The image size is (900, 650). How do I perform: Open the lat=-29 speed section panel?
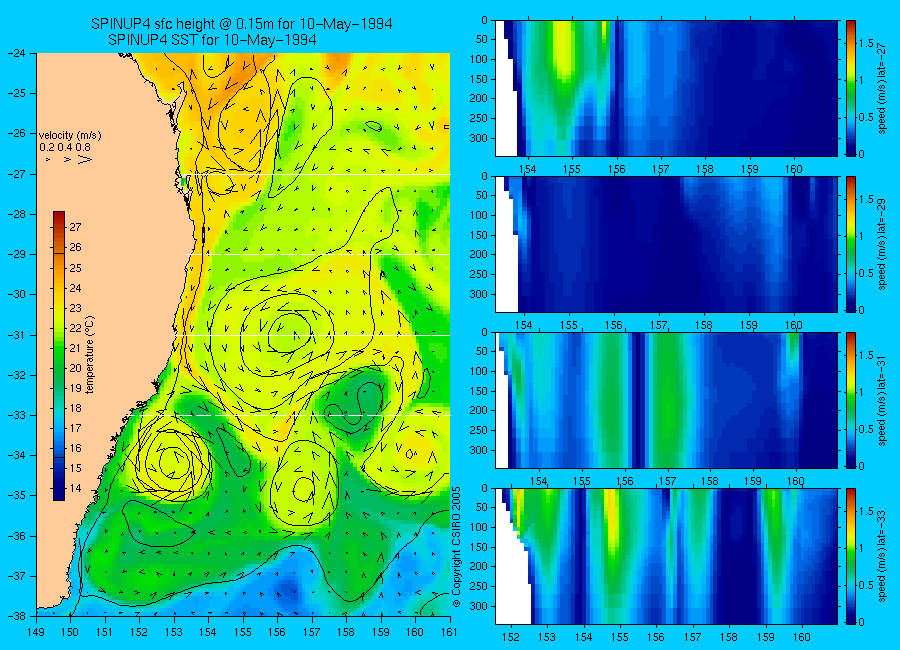[666, 245]
